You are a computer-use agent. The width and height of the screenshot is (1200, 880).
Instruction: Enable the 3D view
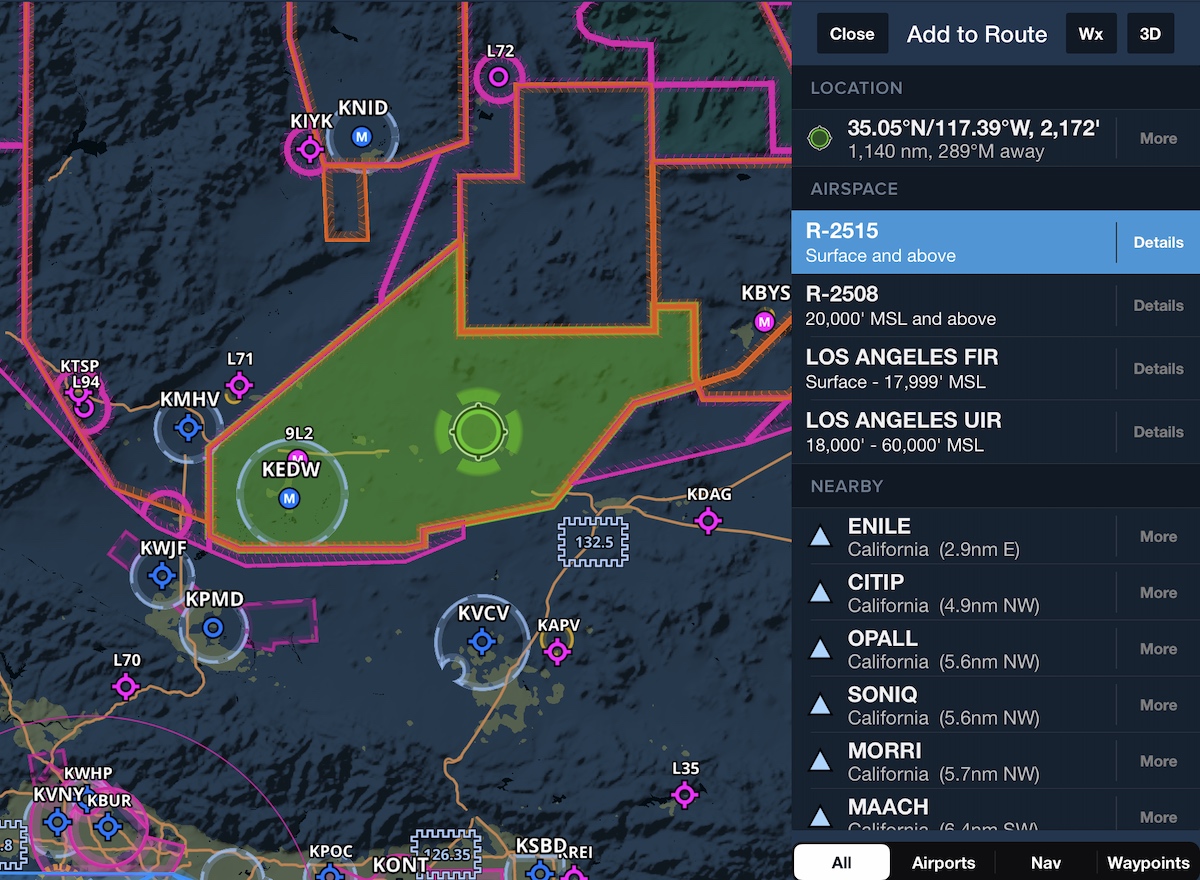tap(1150, 33)
